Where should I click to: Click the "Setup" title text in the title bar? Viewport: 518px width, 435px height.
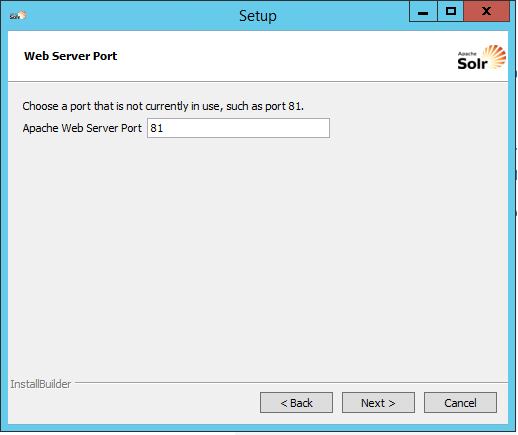pyautogui.click(x=258, y=16)
